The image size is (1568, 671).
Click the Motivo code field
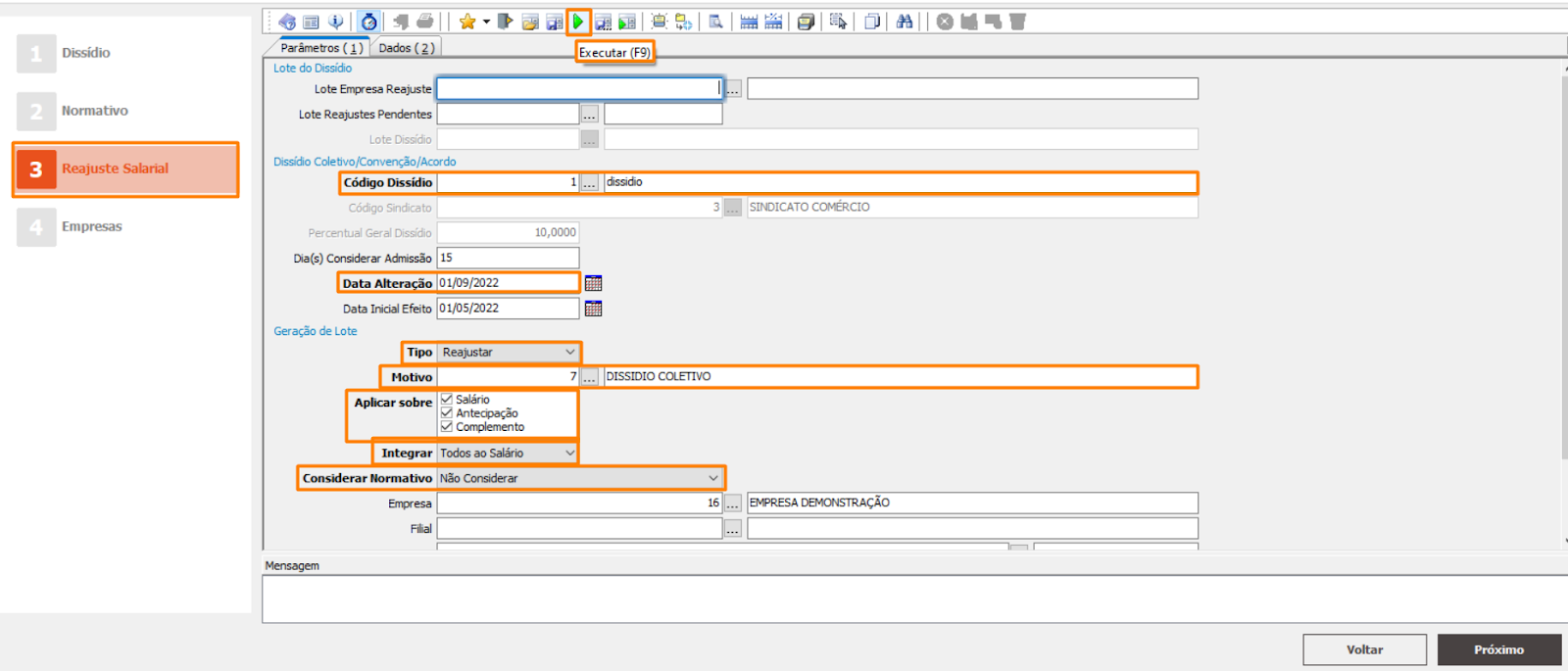coord(508,377)
